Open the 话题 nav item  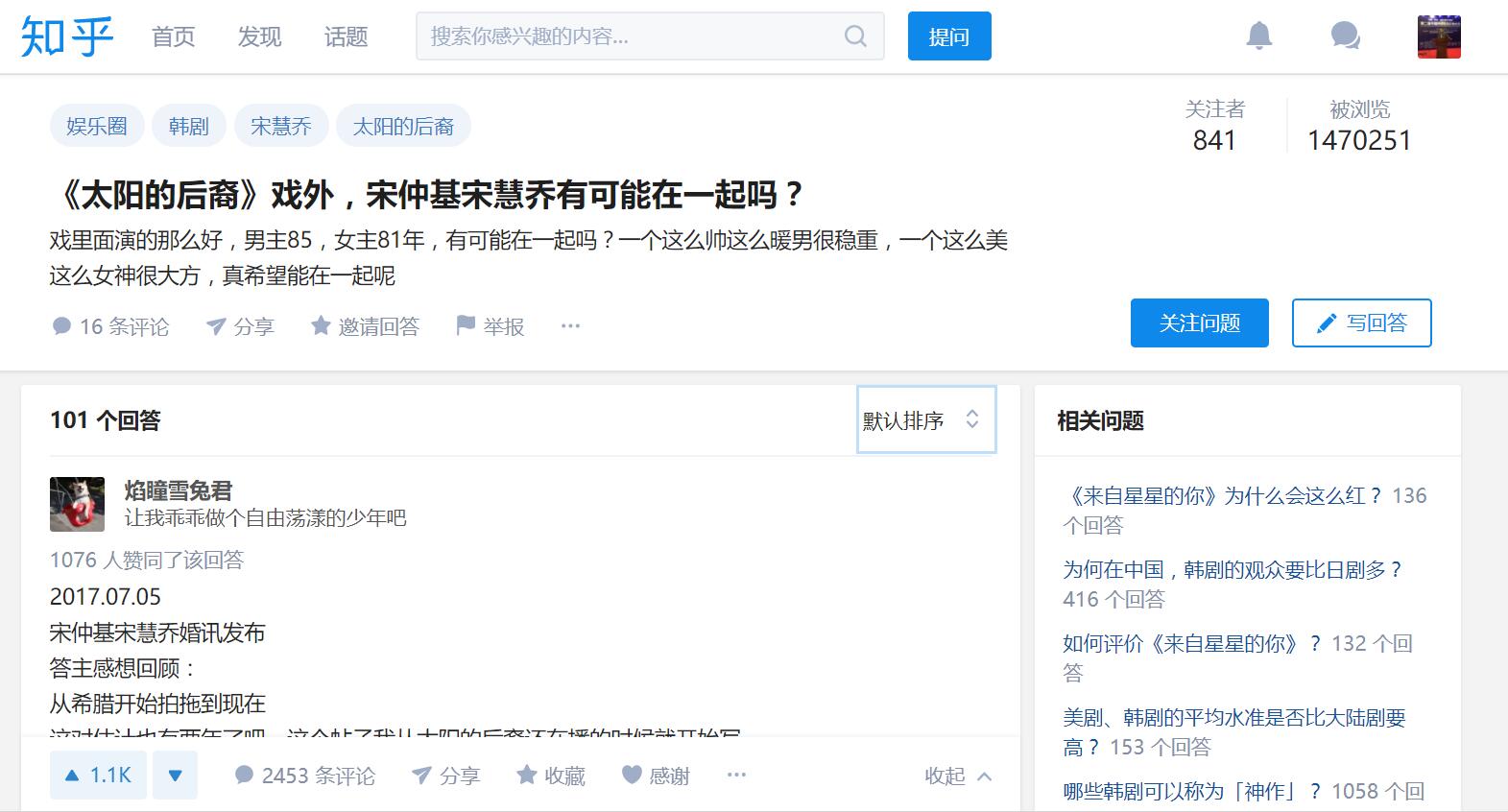click(347, 36)
